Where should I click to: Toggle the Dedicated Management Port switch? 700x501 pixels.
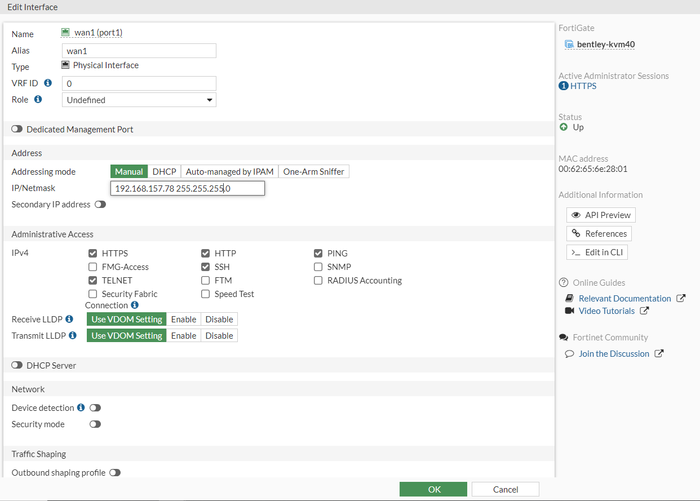click(x=17, y=129)
